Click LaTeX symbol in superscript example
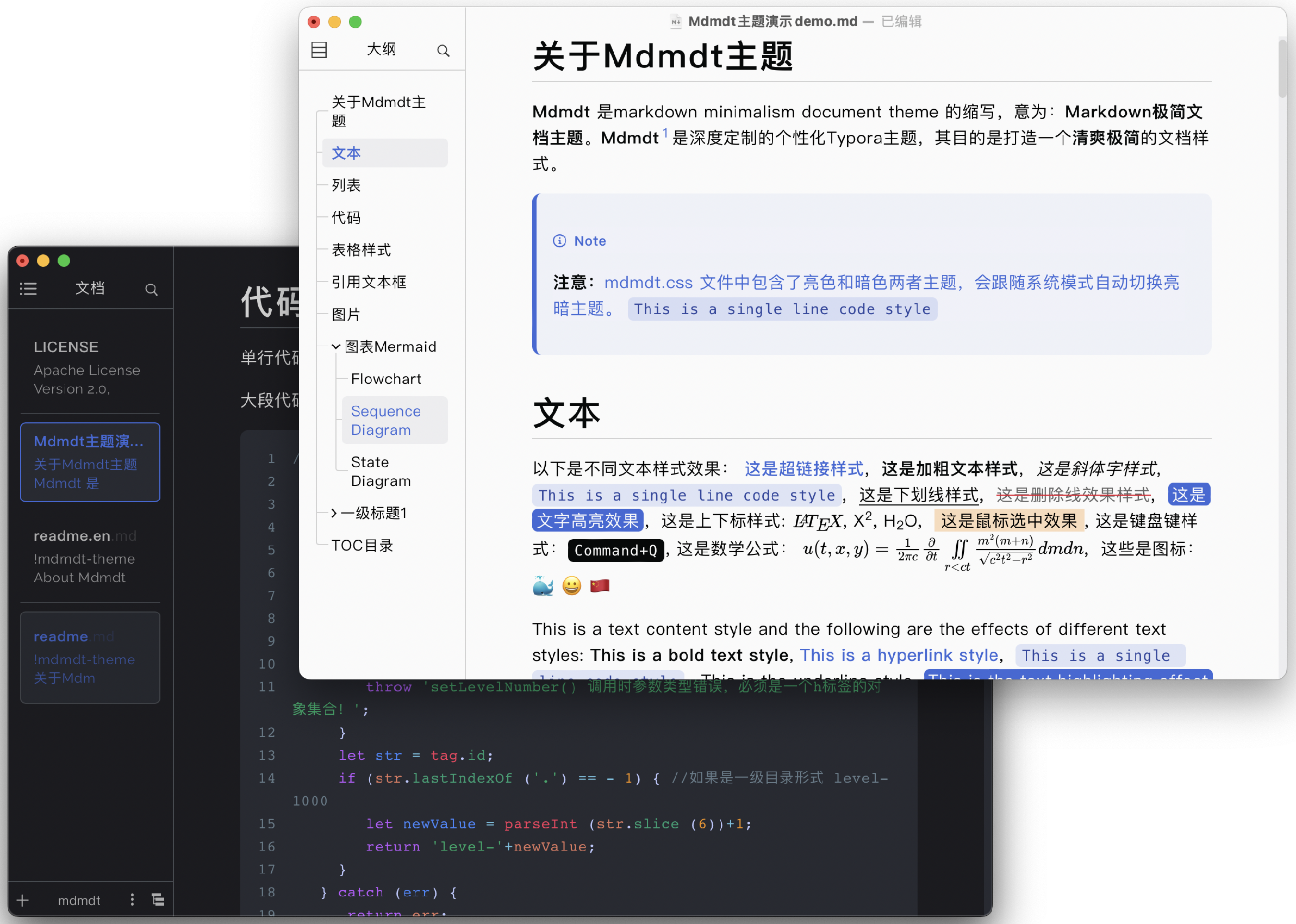 818,522
